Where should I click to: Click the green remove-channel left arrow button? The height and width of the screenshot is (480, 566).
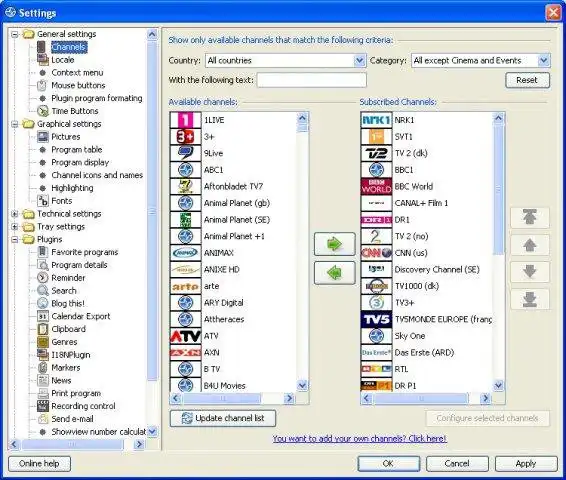335,273
